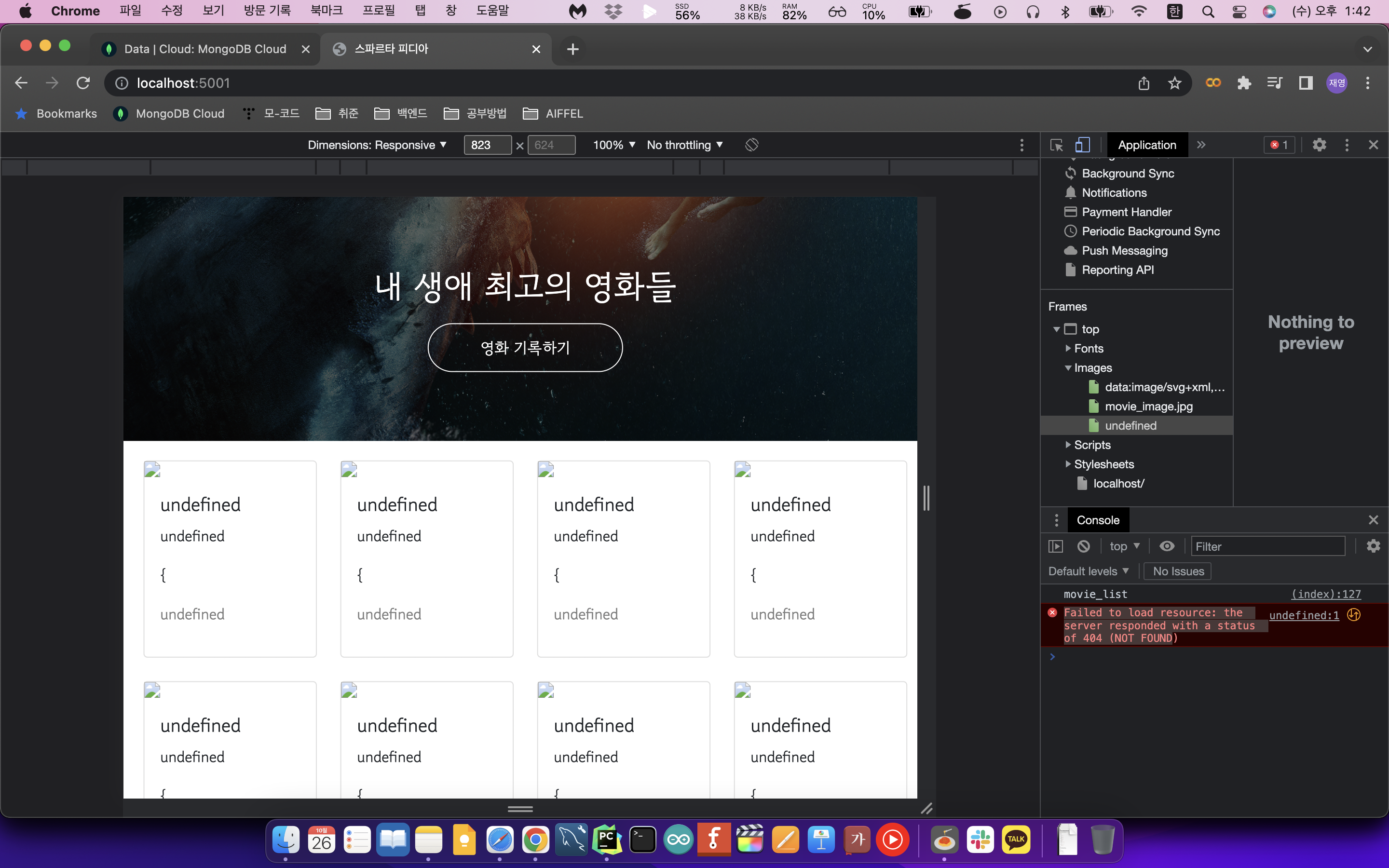Open the MongoDB Cloud bookmark

169,114
